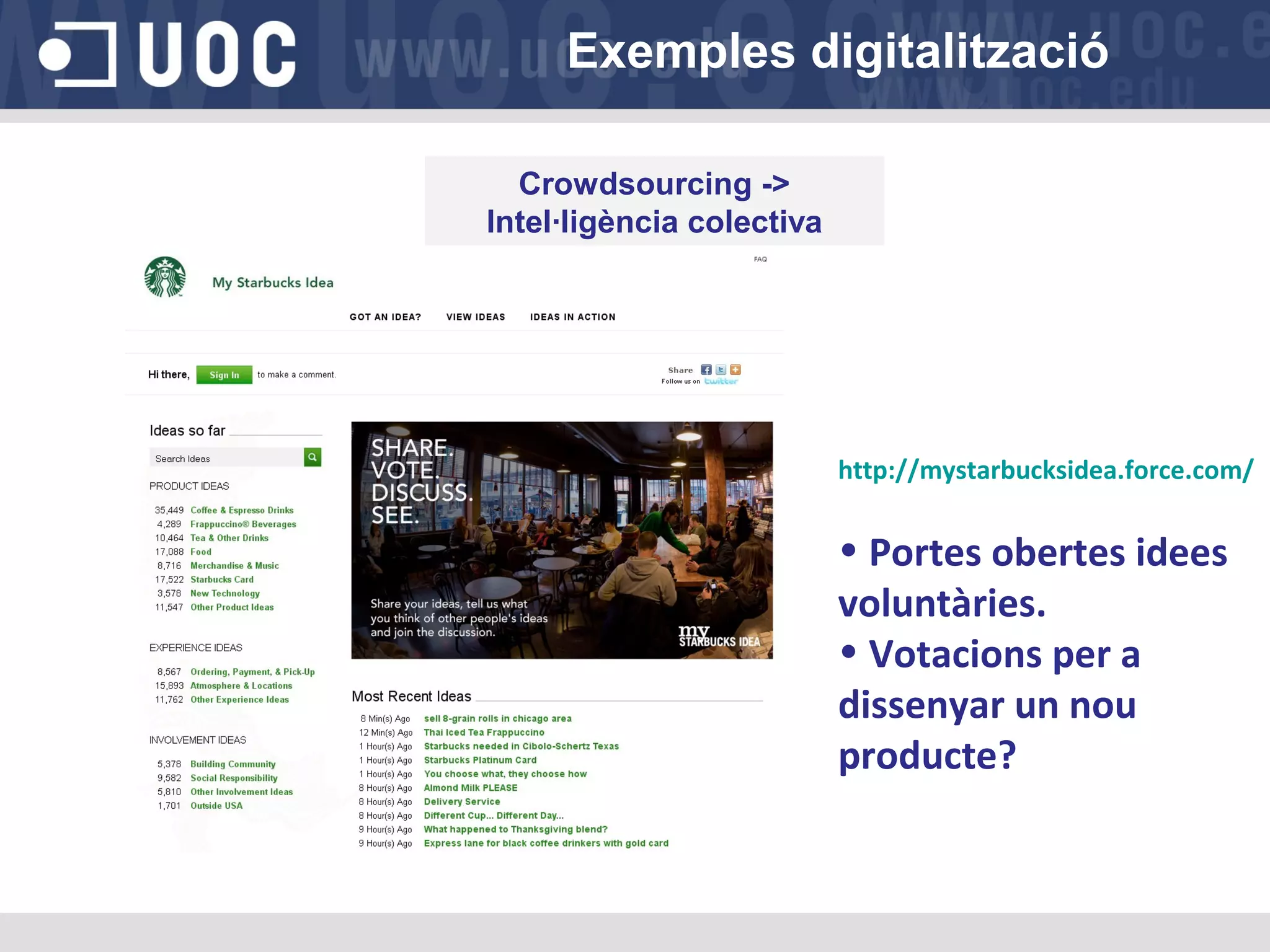Click the green Sign In button
The height and width of the screenshot is (952, 1270).
pyautogui.click(x=224, y=375)
